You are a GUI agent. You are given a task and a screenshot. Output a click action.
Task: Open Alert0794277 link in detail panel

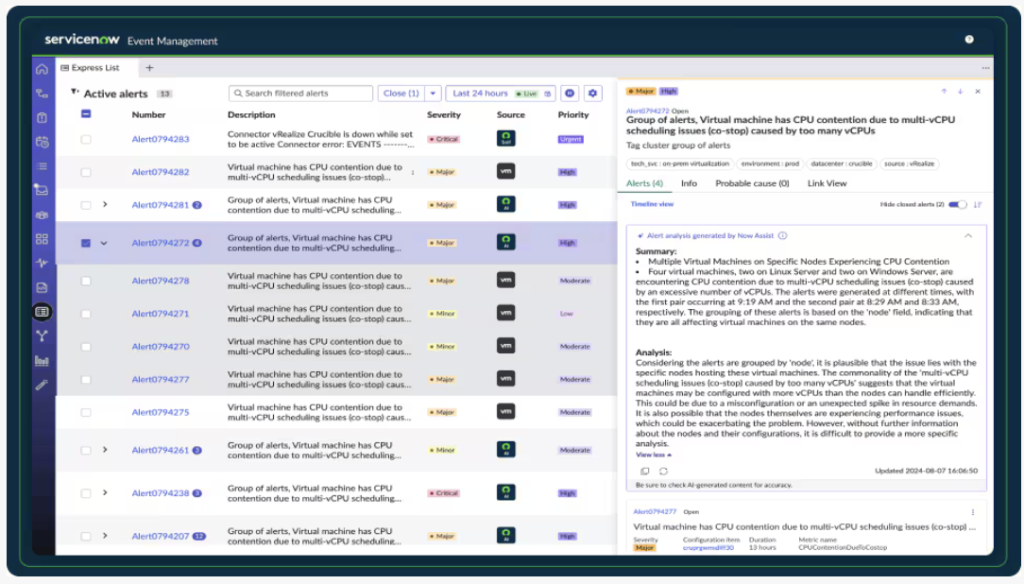(x=654, y=512)
